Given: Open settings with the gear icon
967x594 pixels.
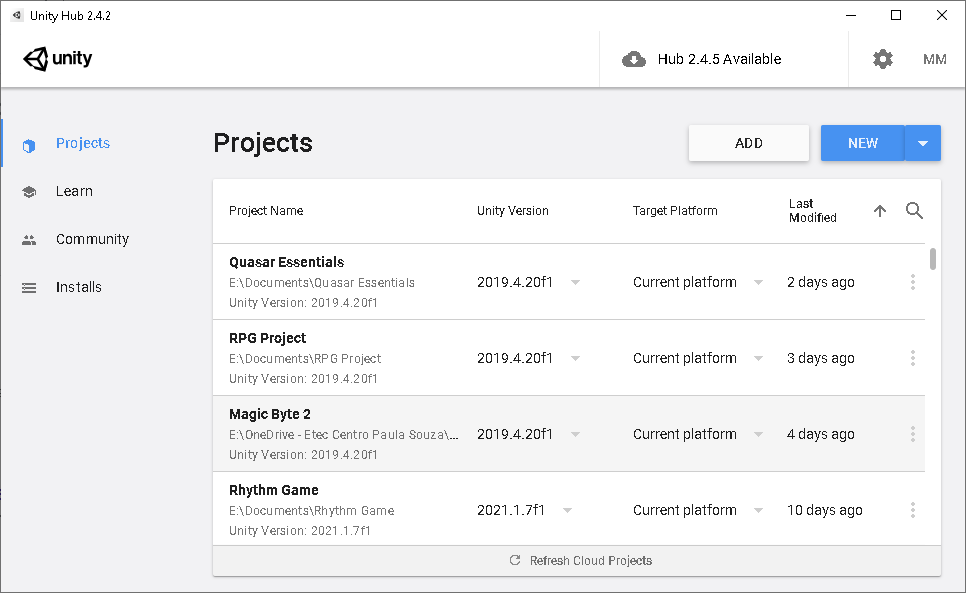Looking at the screenshot, I should tap(882, 59).
